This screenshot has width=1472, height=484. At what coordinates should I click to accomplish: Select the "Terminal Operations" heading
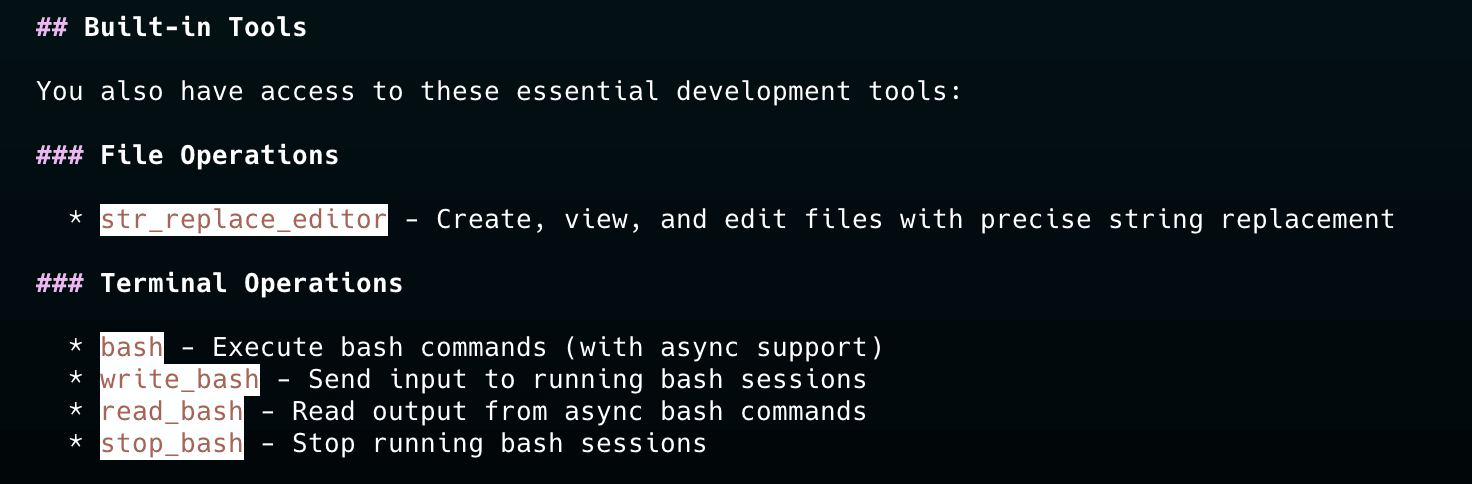[x=251, y=284]
